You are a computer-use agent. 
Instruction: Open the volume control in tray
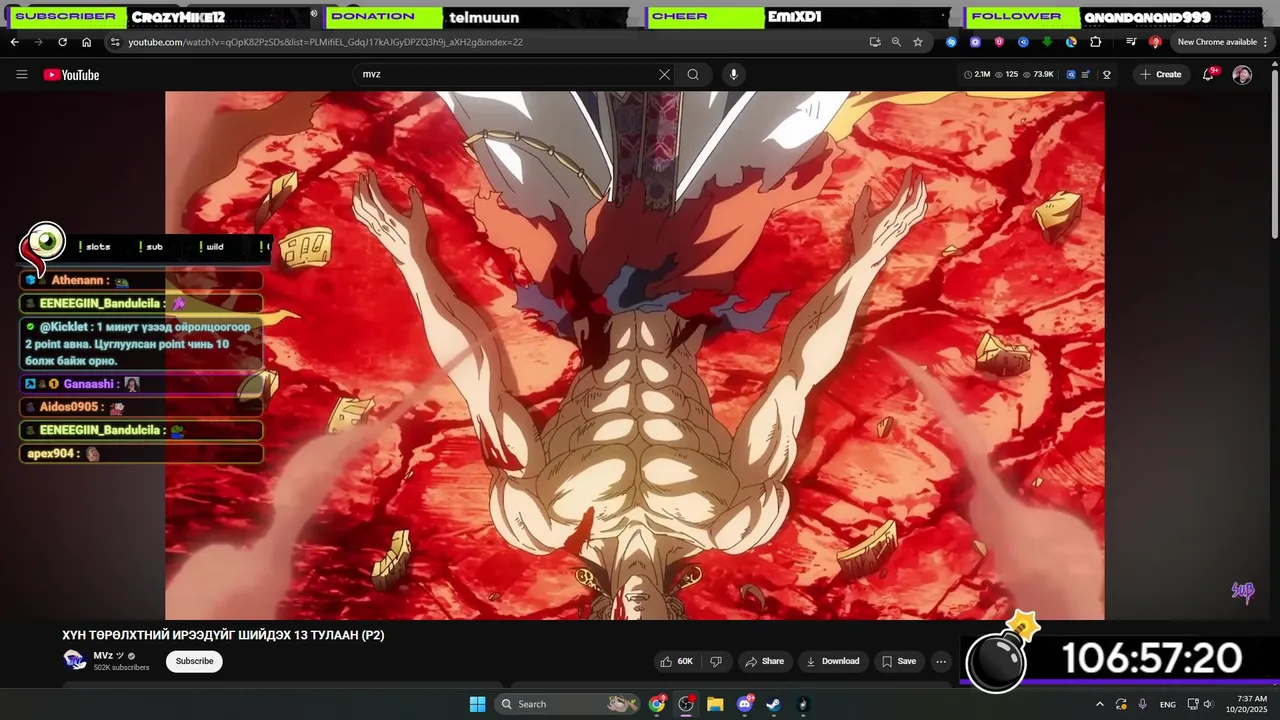coord(1208,704)
